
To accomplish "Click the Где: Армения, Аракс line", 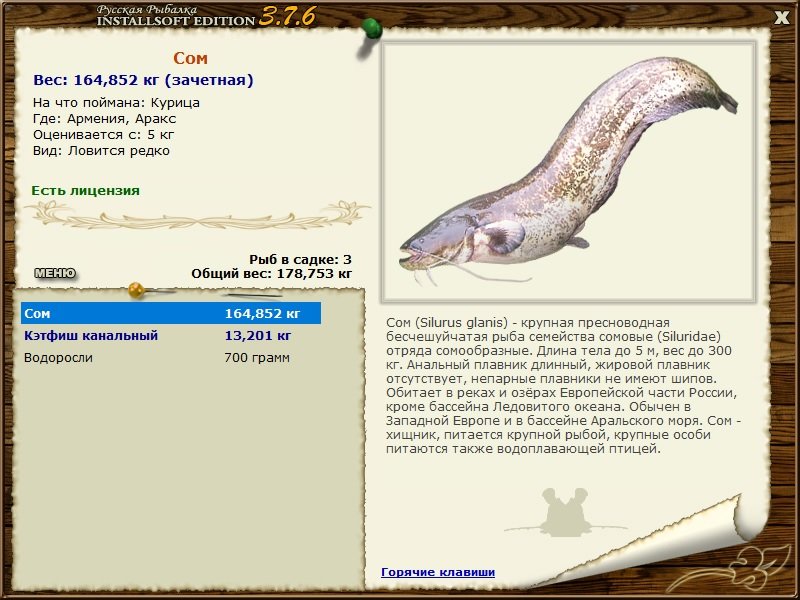I will tap(105, 119).
